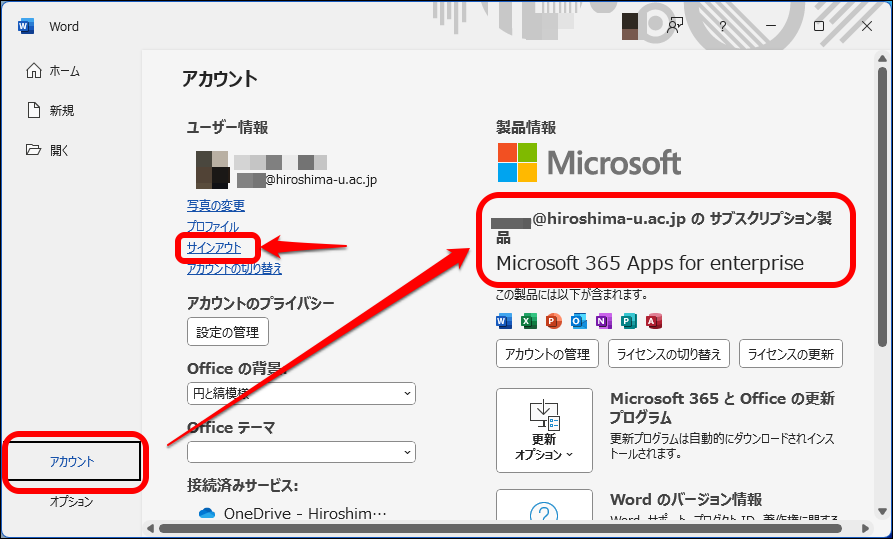The width and height of the screenshot is (893, 539).
Task: Click the 新規 blank page icon
Action: coord(34,110)
